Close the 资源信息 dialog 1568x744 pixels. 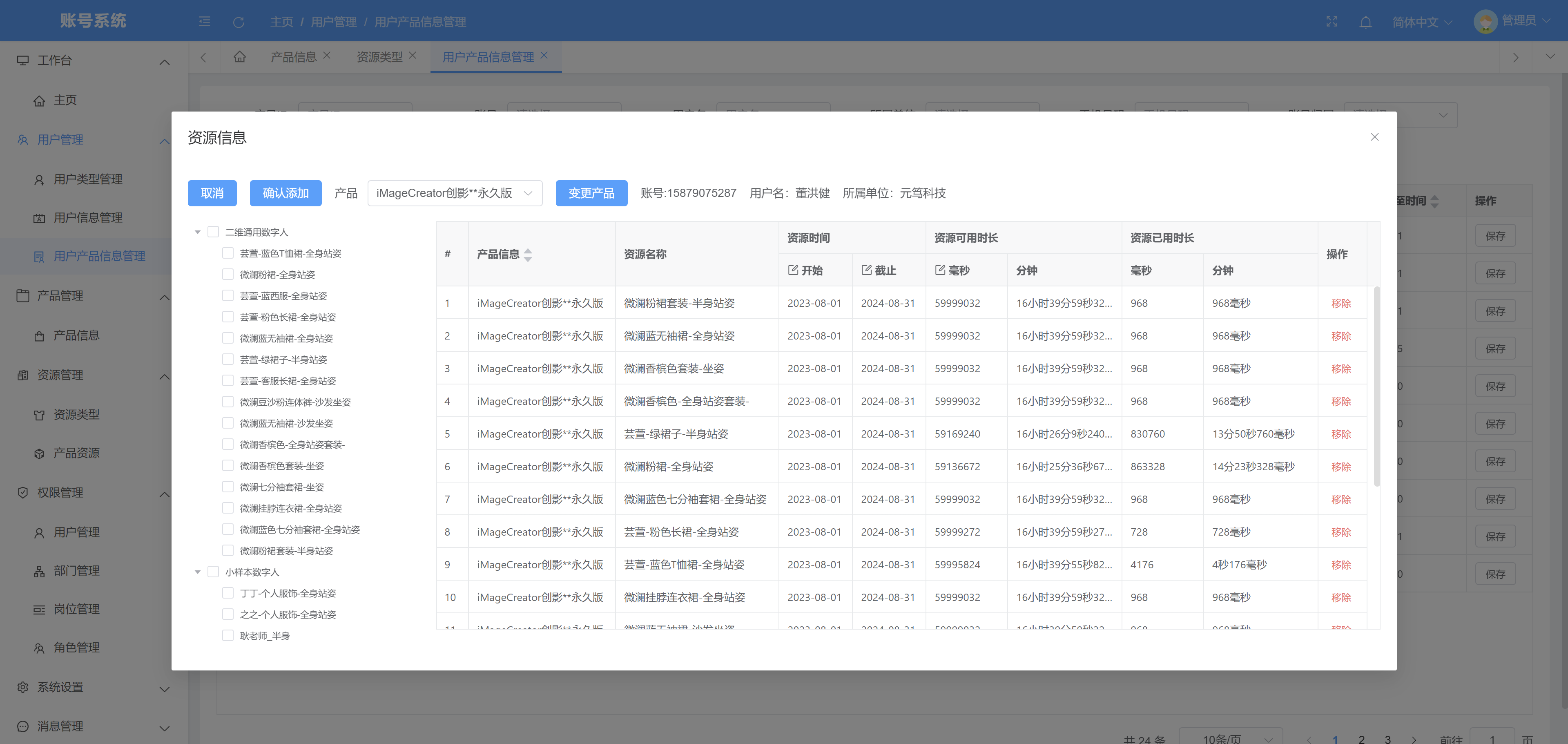(1374, 137)
